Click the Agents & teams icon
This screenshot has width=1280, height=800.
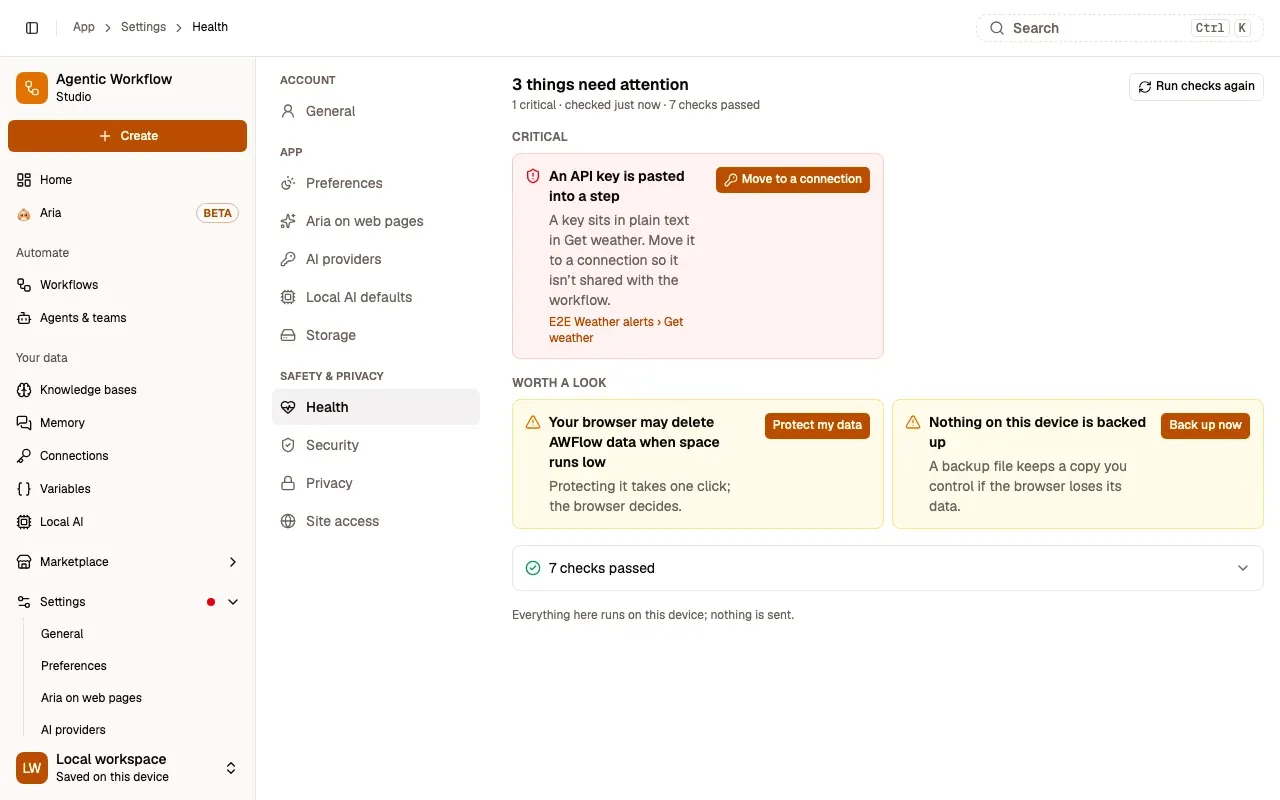(24, 318)
